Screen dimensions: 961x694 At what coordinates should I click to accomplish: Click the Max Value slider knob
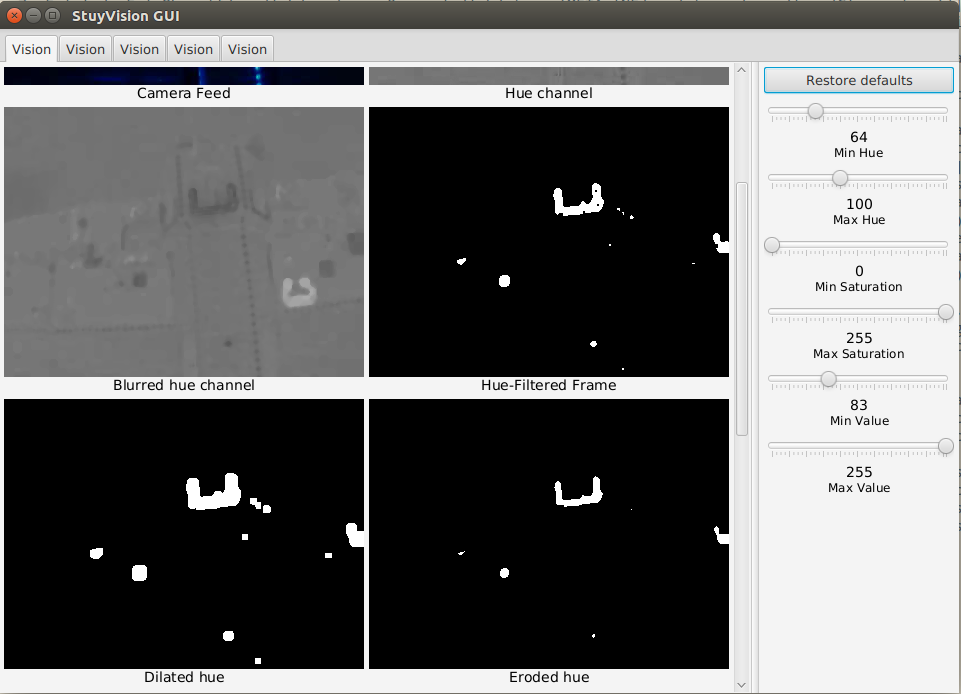click(946, 446)
